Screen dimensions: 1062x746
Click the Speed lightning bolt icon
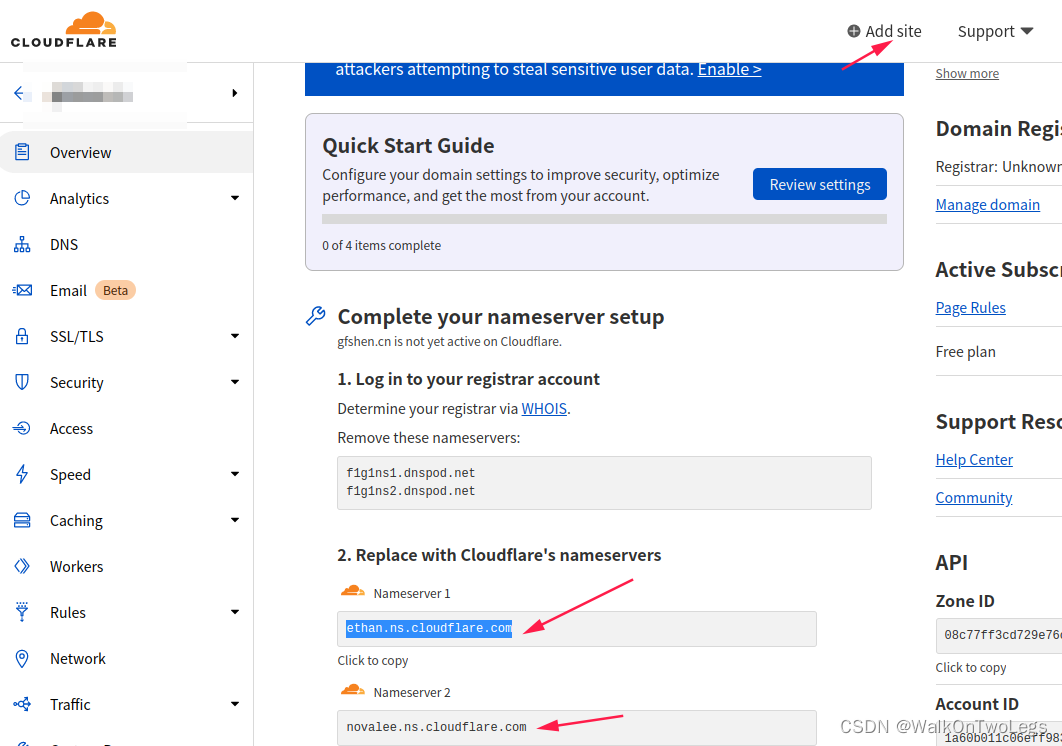(22, 474)
